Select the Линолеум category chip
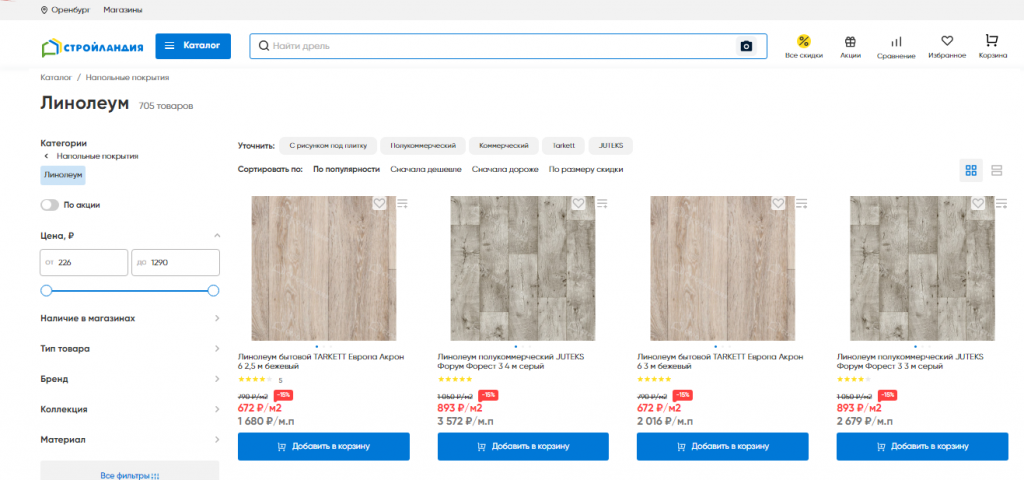 (x=63, y=175)
